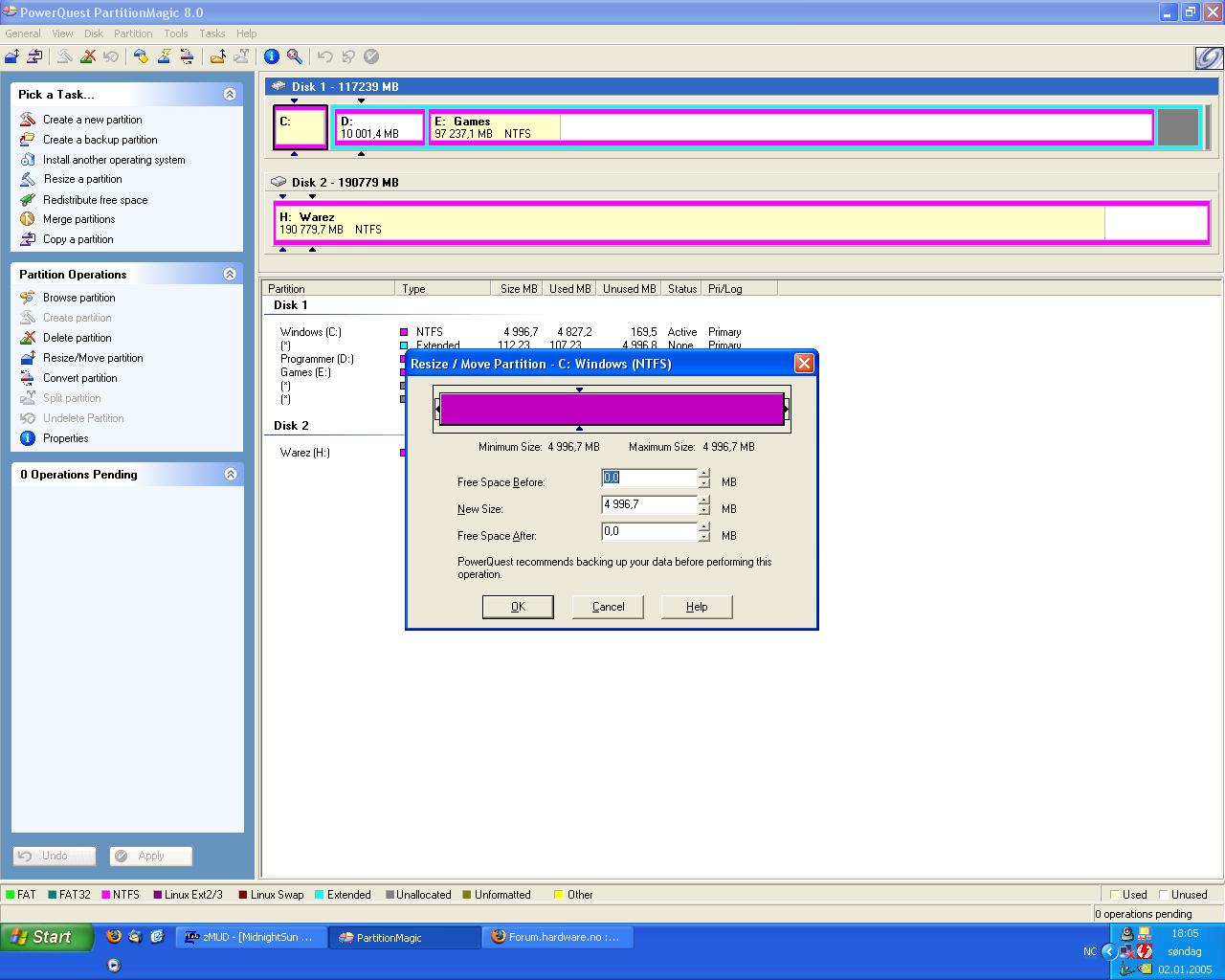Click the PowerQuest logo at toolbar right

point(1209,57)
